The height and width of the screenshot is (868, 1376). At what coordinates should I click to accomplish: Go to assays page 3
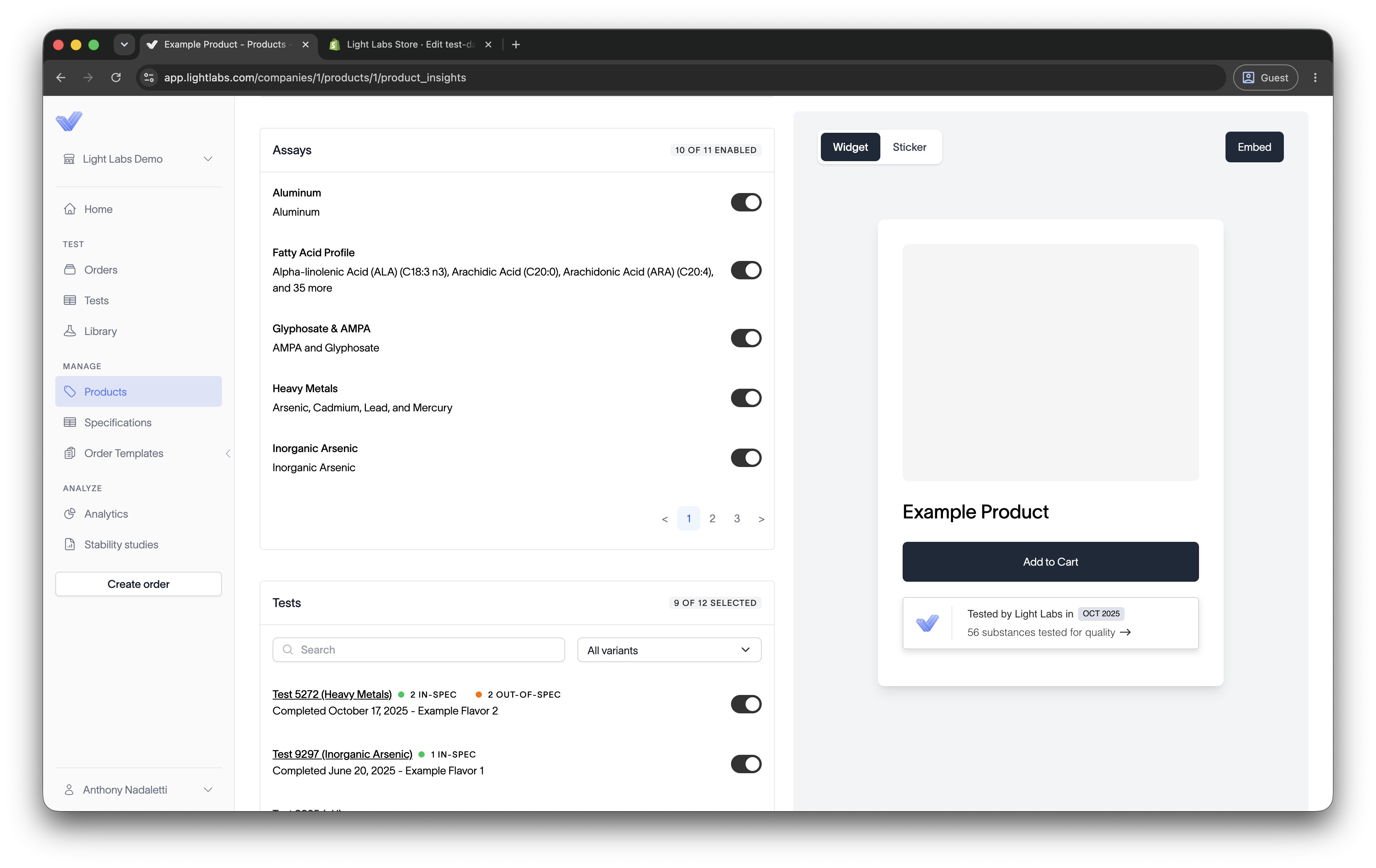click(x=737, y=519)
